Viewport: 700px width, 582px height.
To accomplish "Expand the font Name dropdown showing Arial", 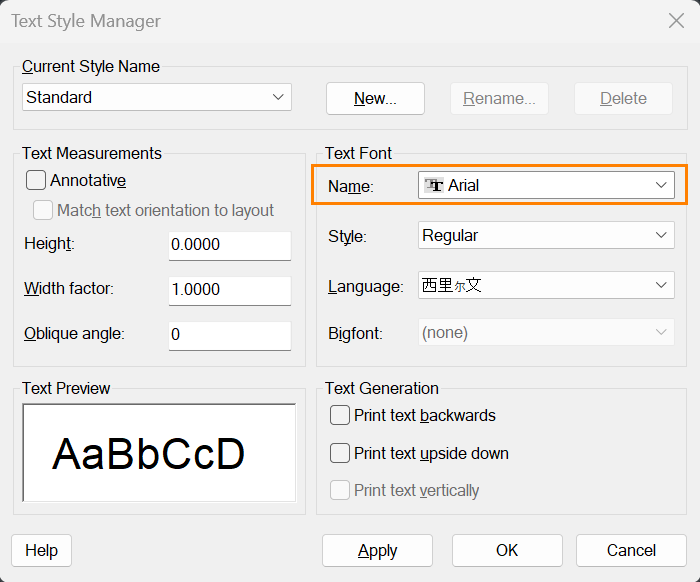I will click(x=546, y=185).
